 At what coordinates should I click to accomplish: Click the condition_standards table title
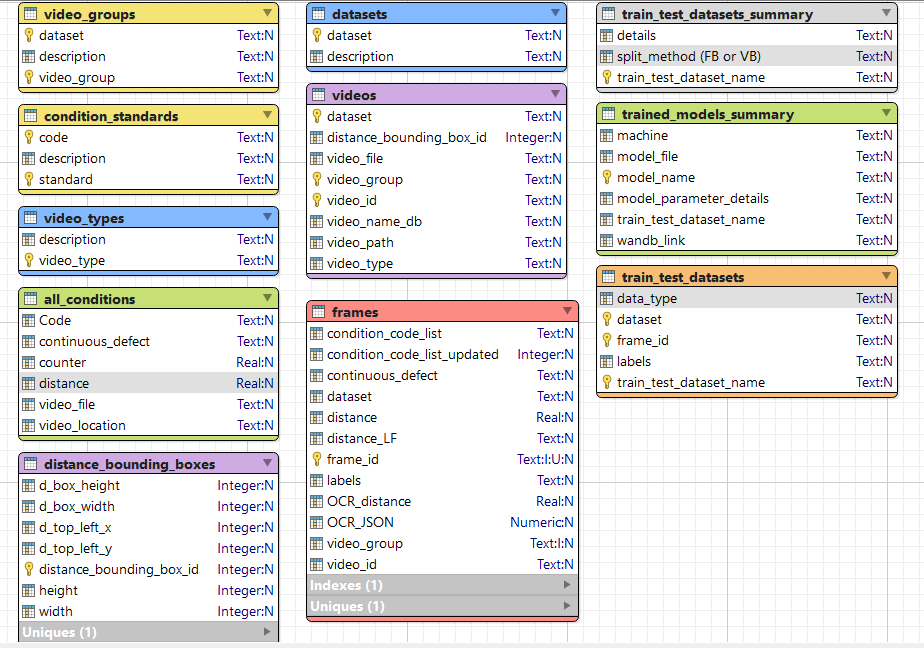pos(111,116)
